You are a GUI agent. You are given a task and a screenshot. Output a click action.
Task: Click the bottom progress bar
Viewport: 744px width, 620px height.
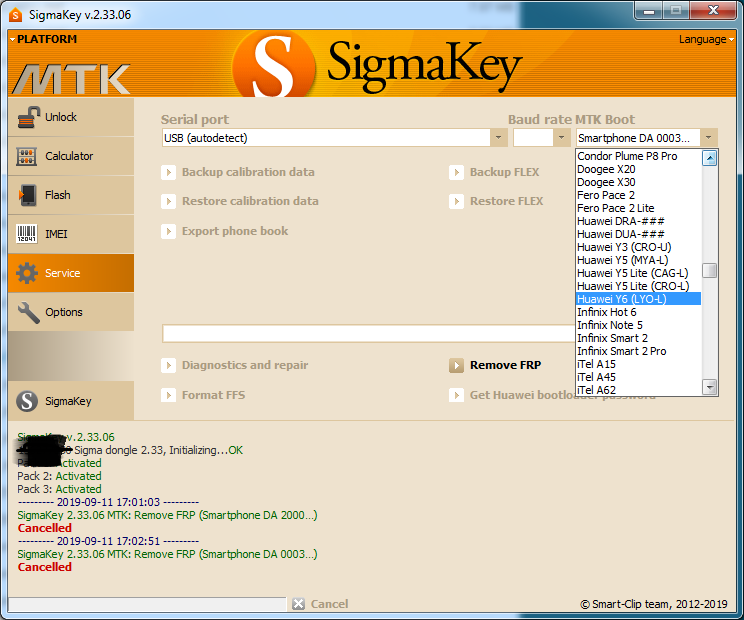pos(147,604)
